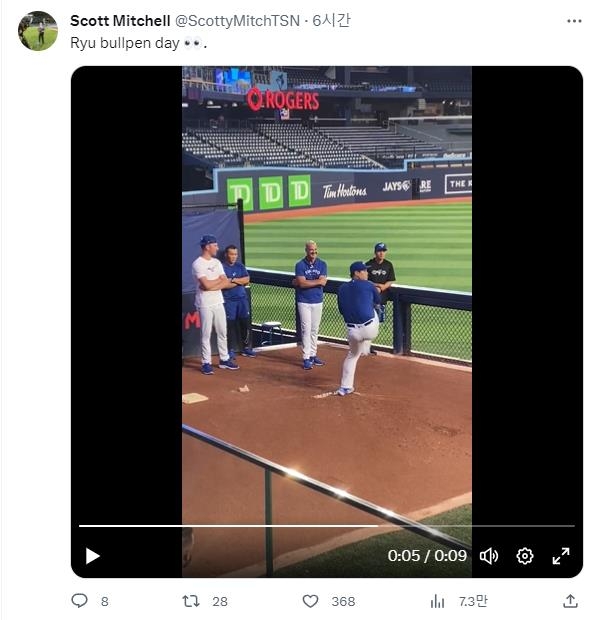
Task: Click the 0:05 / 0:09 time display
Action: tap(427, 556)
